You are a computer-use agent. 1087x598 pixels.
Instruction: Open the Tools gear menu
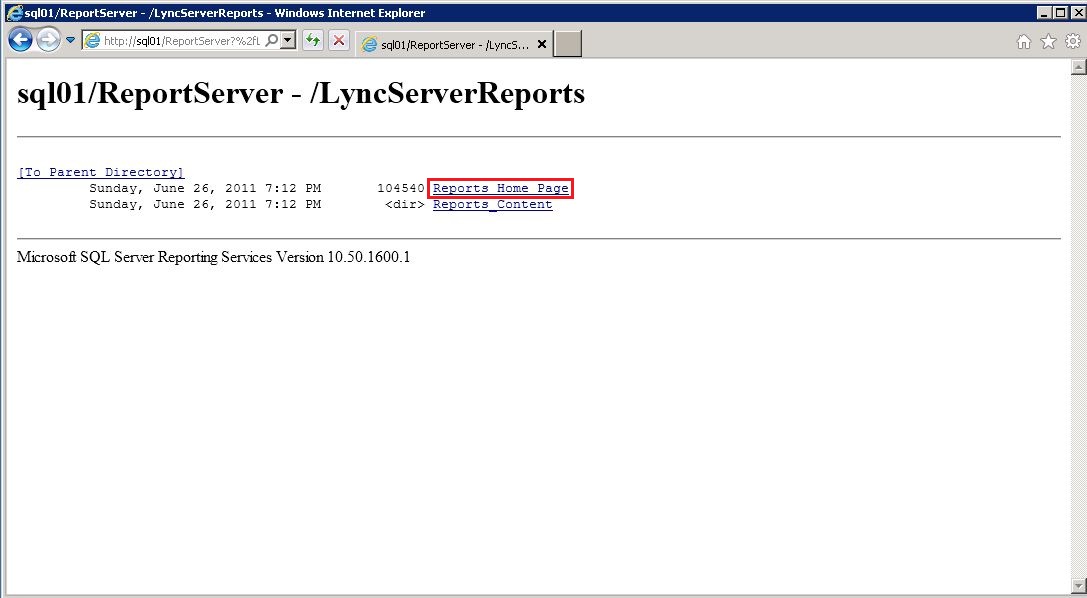[1073, 42]
